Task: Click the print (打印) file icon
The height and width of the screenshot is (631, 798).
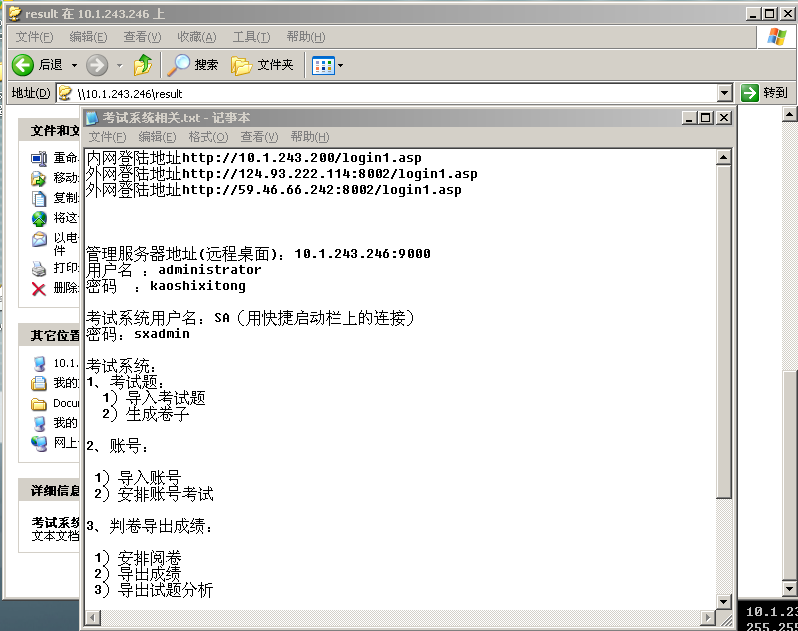Action: pos(39,268)
